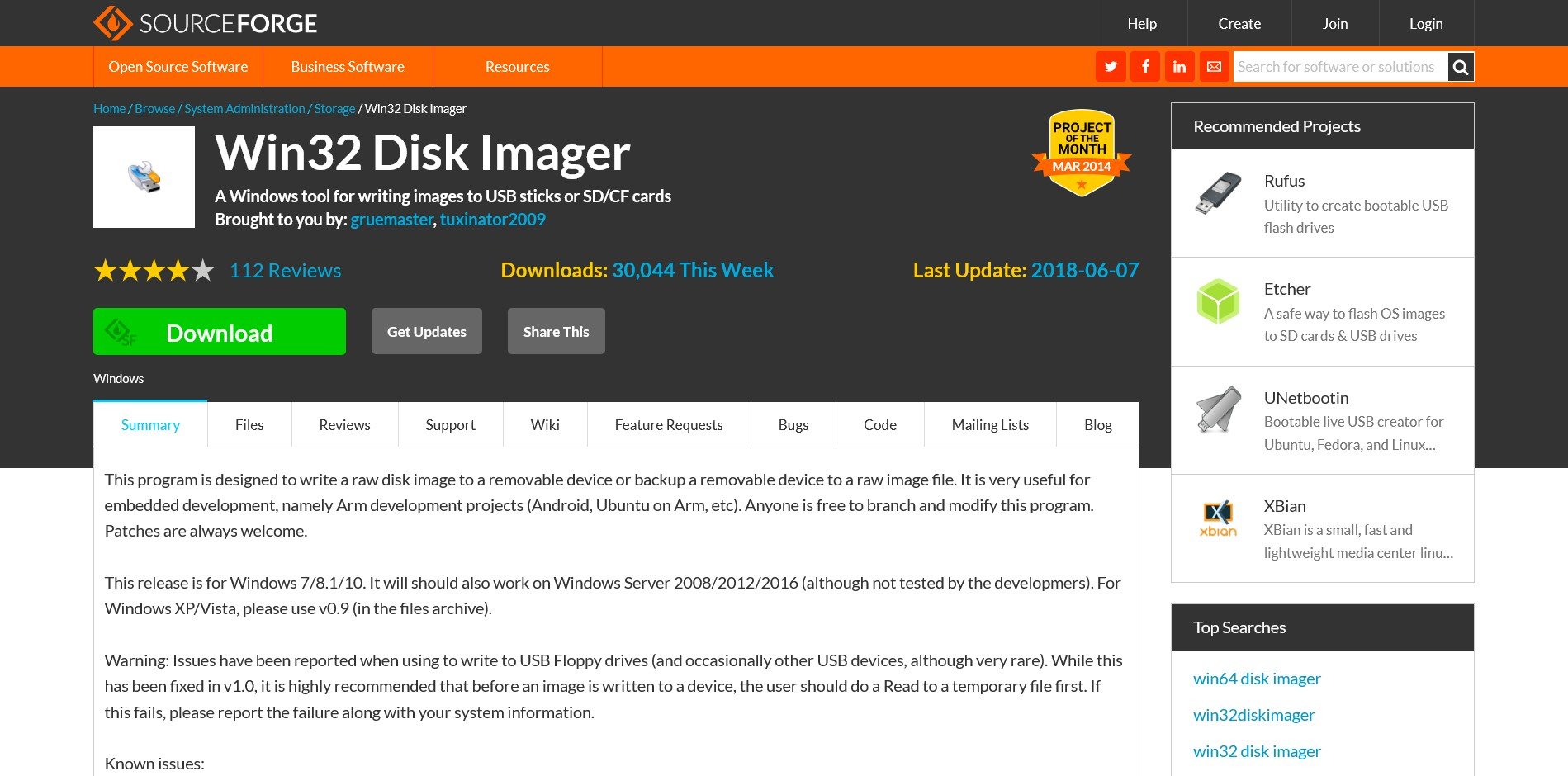Open the Rufus recommended project
Screen dimensions: 1568x776
click(1322, 203)
